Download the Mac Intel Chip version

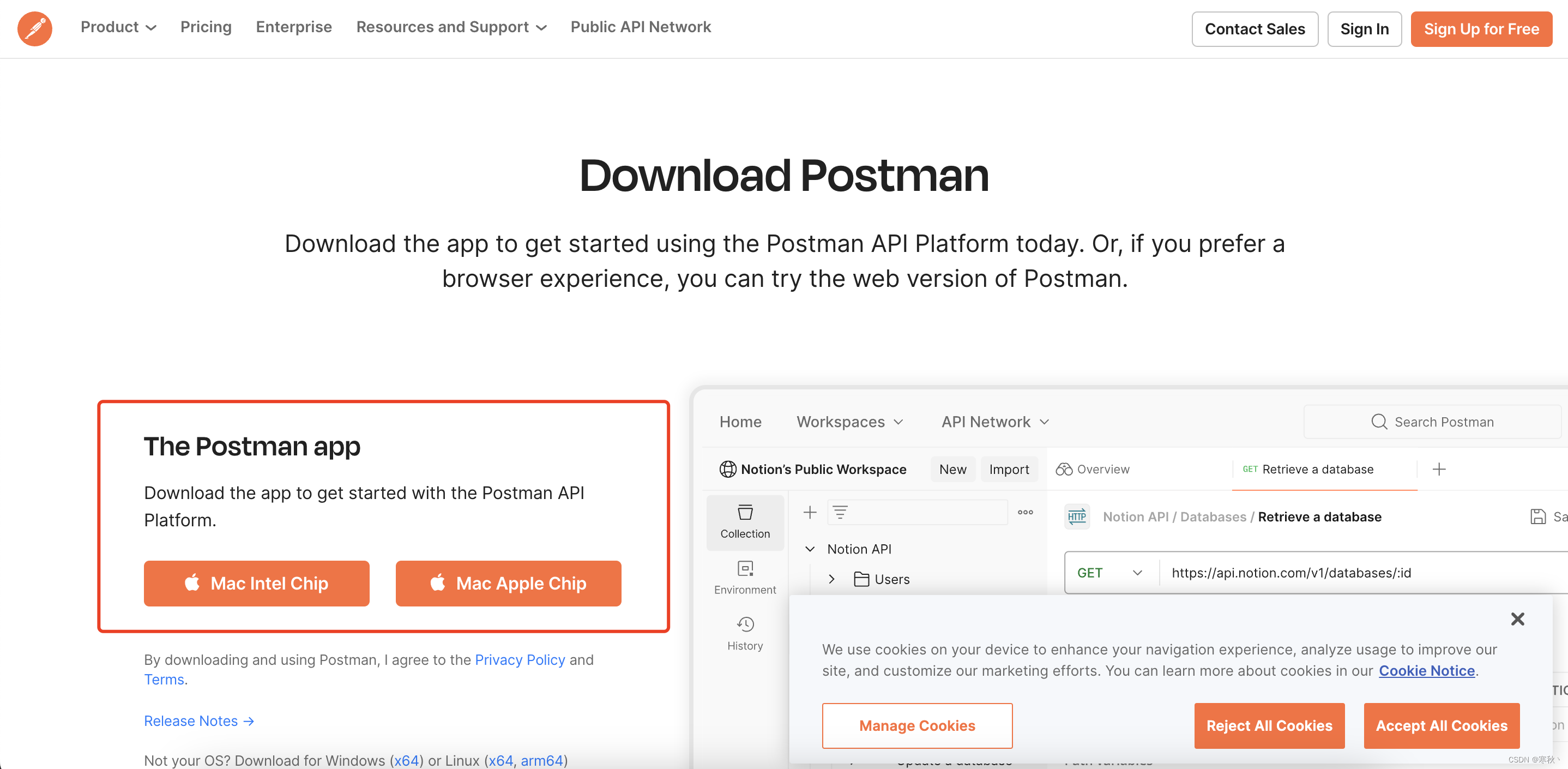coord(256,582)
